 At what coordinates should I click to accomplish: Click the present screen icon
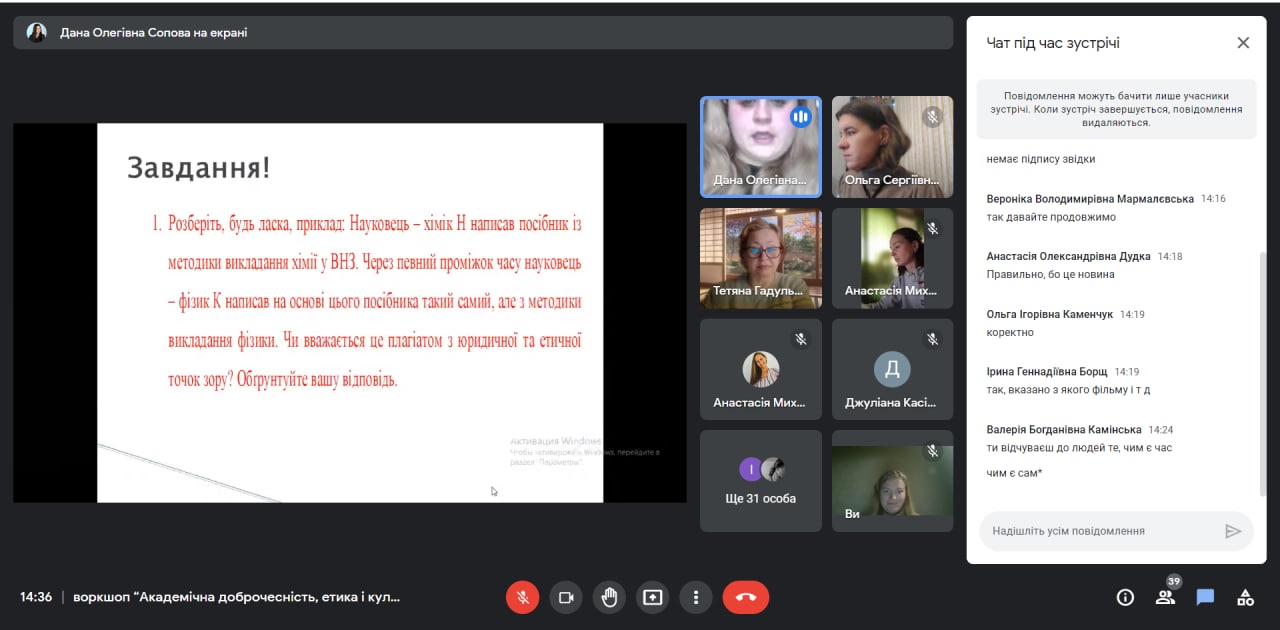(653, 597)
